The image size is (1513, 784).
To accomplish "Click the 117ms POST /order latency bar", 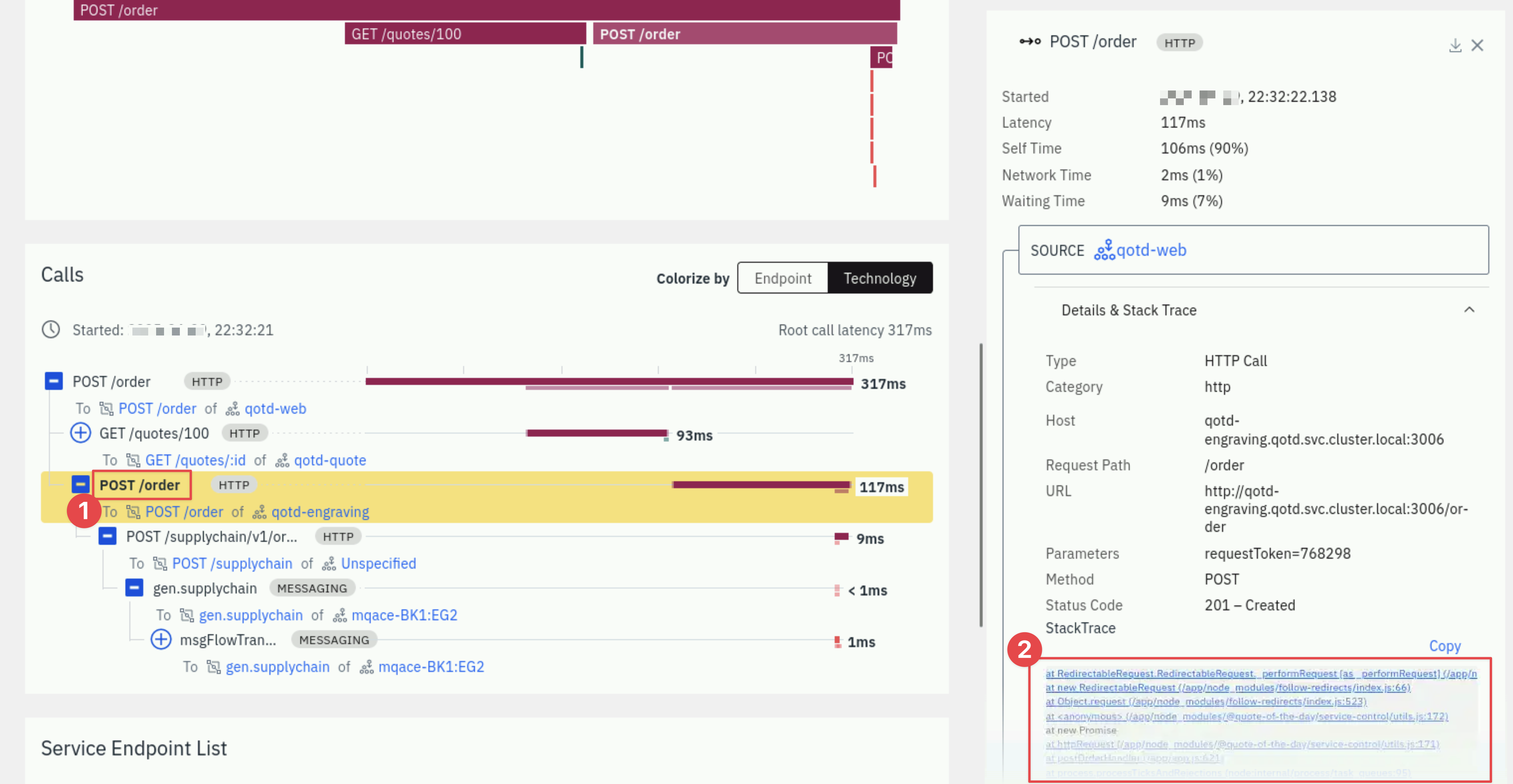I will (x=761, y=484).
